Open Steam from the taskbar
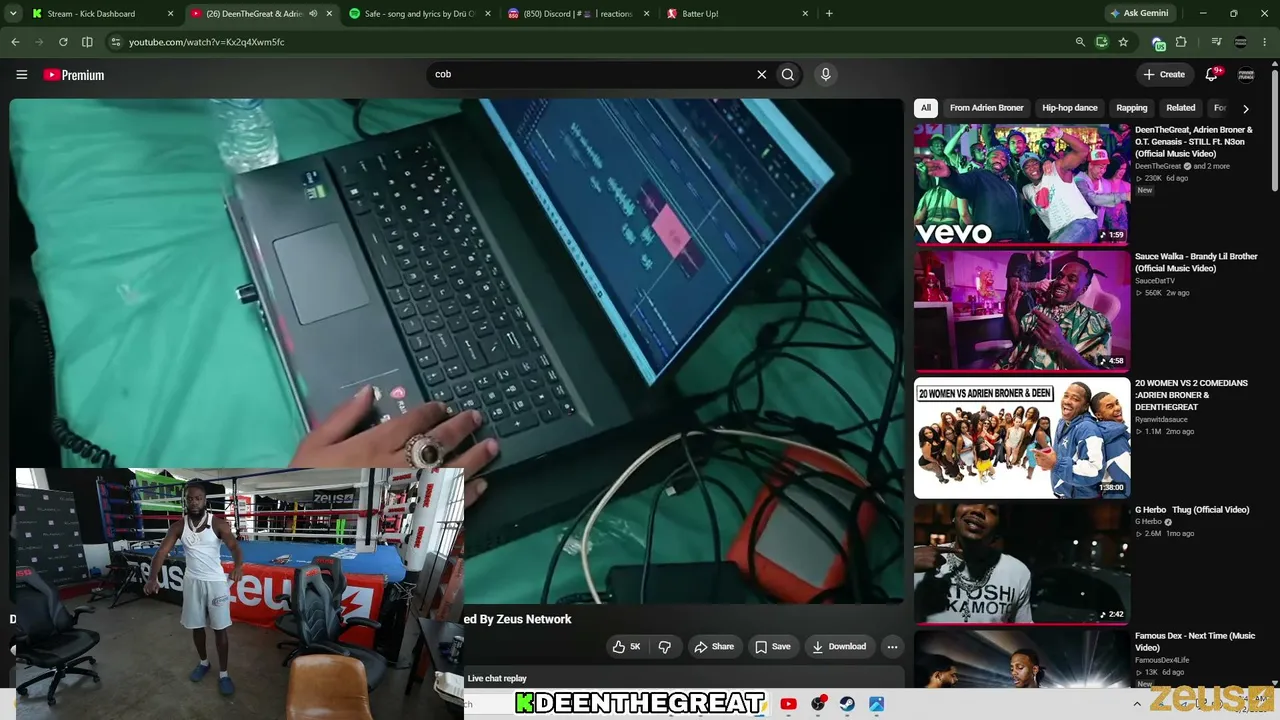Viewport: 1280px width, 720px height. pos(847,704)
